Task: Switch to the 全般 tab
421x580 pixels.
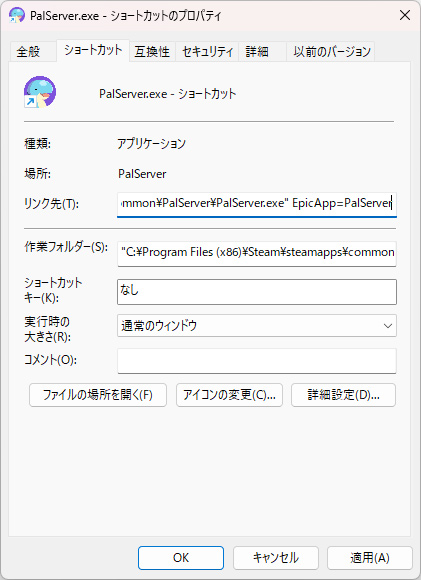Action: point(28,51)
